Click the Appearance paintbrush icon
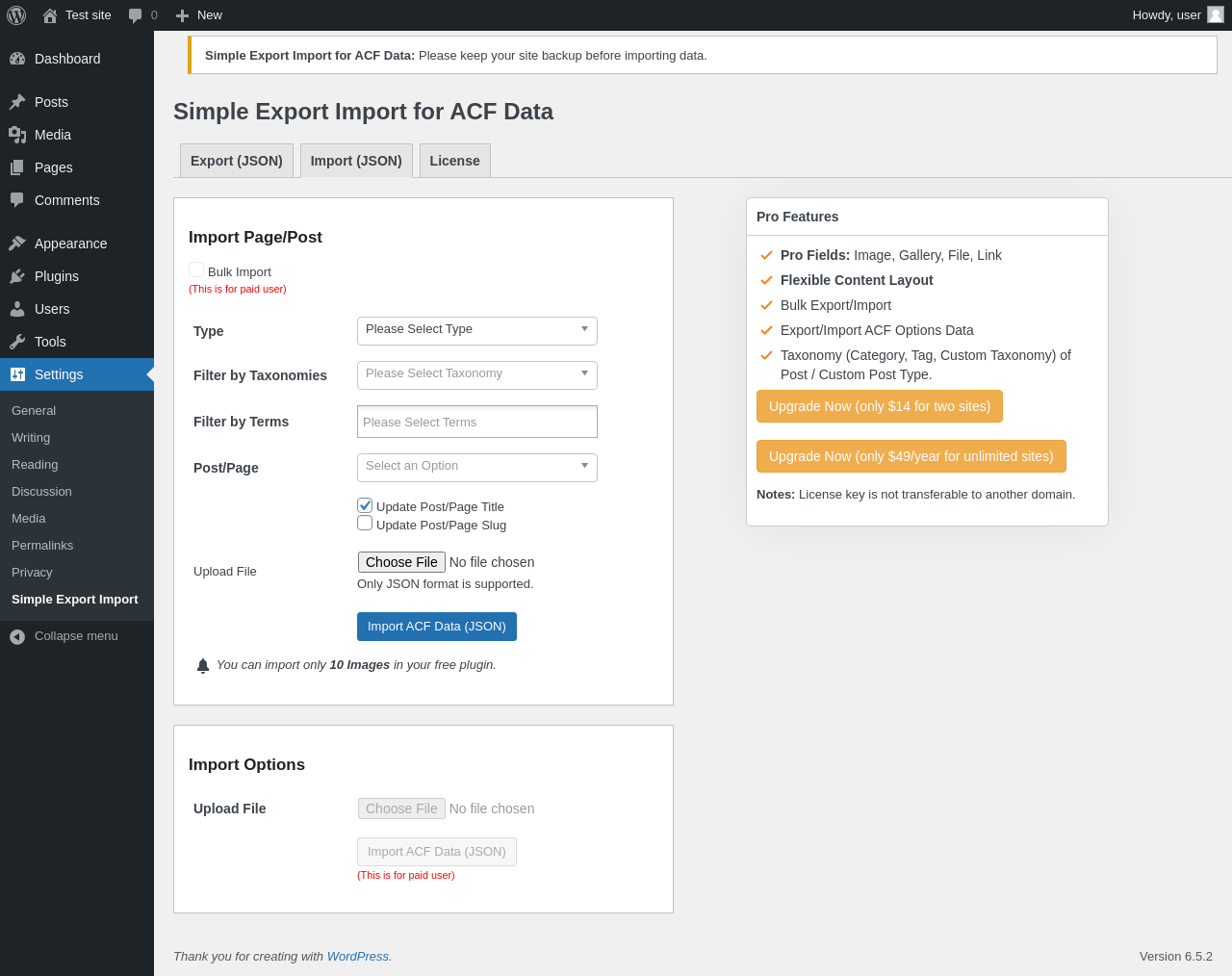The width and height of the screenshot is (1232, 976). 17,244
